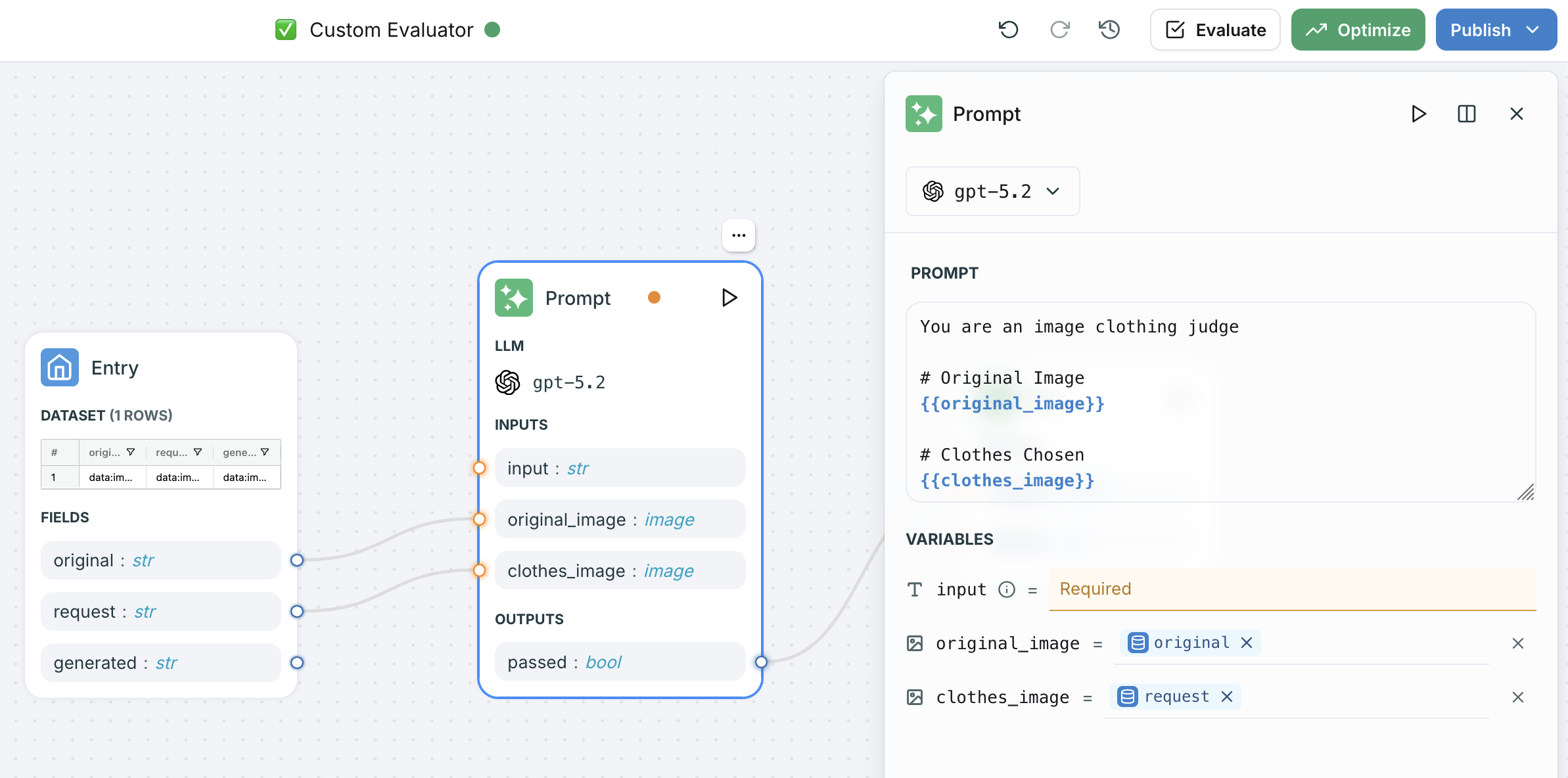Remove the original_image variable mapping

1519,643
